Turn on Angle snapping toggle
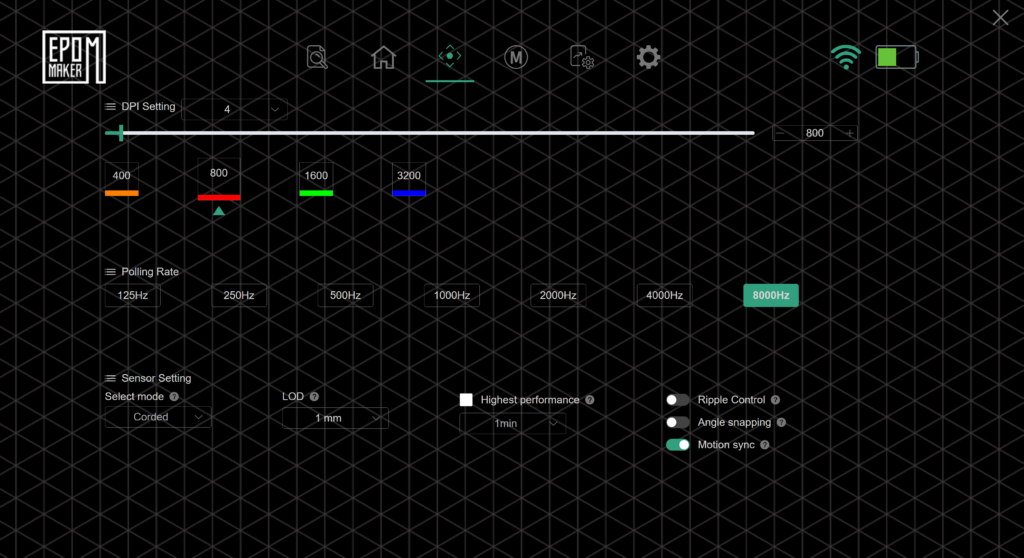The height and width of the screenshot is (558, 1024). pyautogui.click(x=678, y=422)
